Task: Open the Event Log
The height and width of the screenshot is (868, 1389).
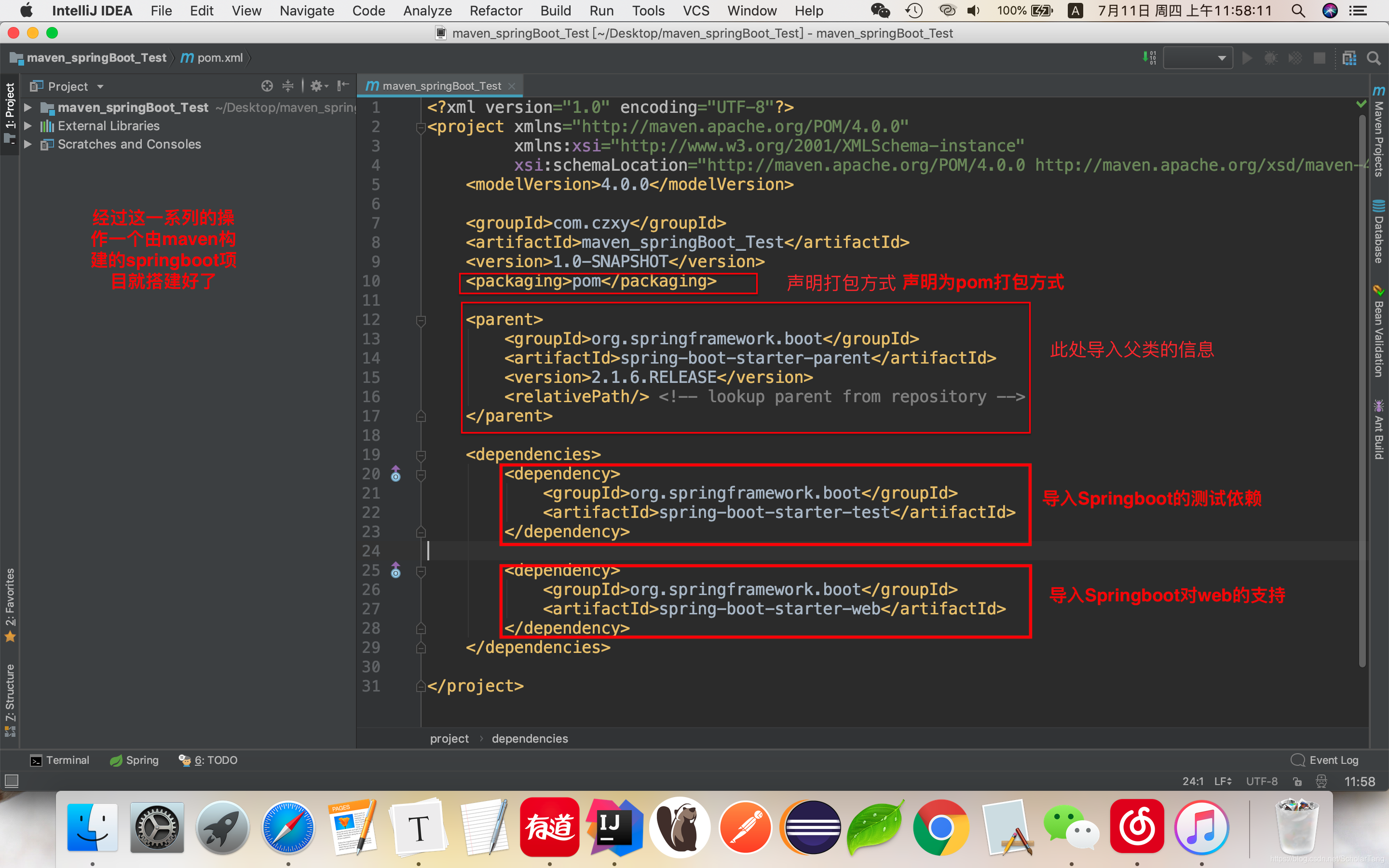Action: [1325, 760]
